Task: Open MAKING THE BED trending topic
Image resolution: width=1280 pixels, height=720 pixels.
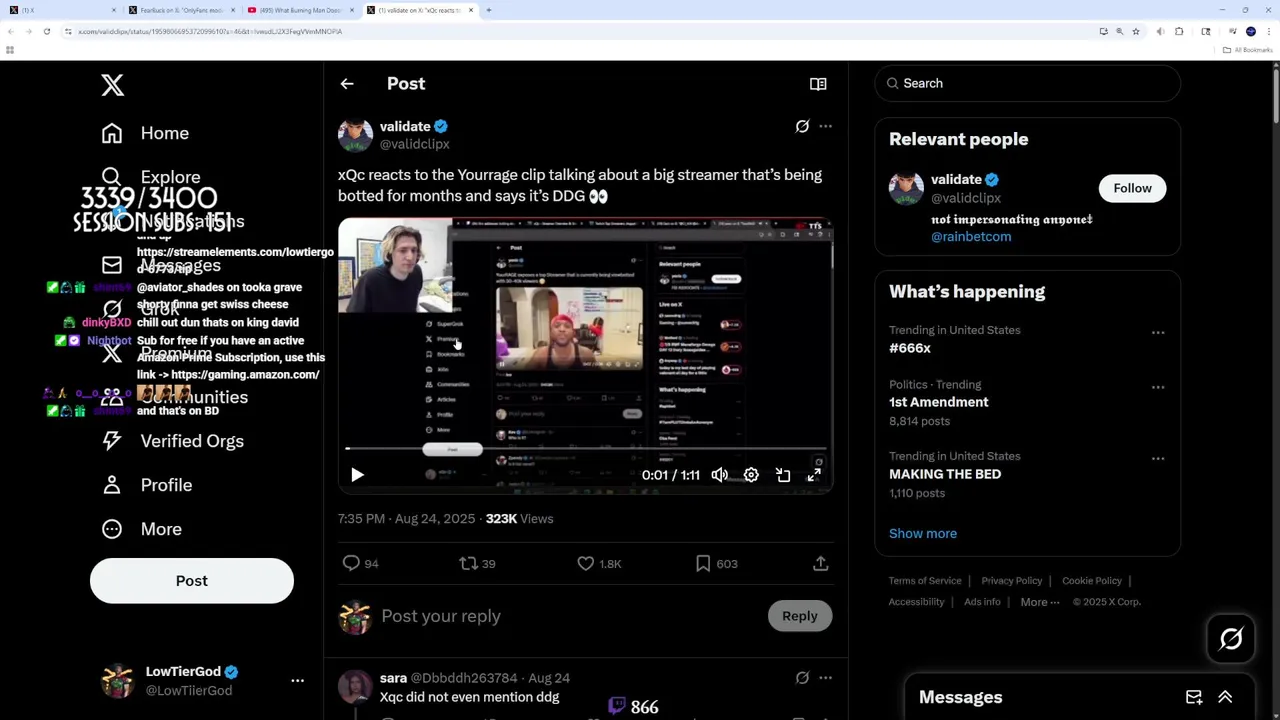Action: tap(945, 474)
